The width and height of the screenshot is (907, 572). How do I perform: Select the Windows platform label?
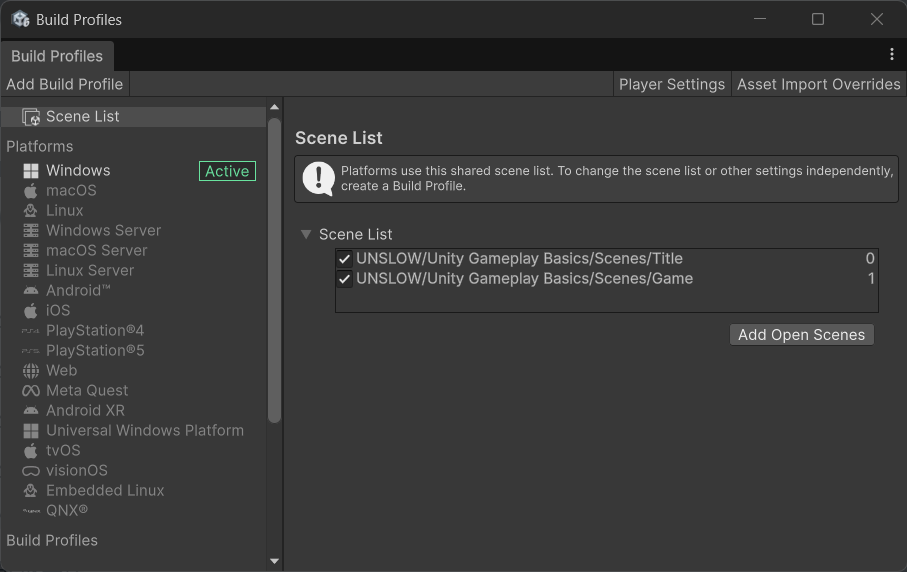click(x=78, y=171)
